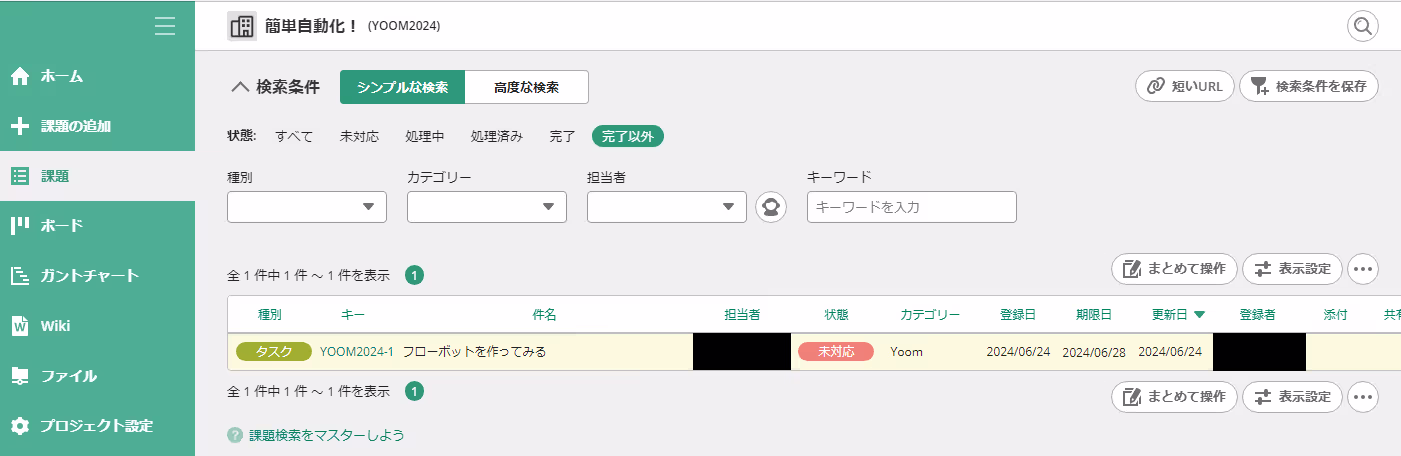Viewport: 1401px width, 456px height.
Task: Click the Yoom category cell
Action: [x=907, y=352]
